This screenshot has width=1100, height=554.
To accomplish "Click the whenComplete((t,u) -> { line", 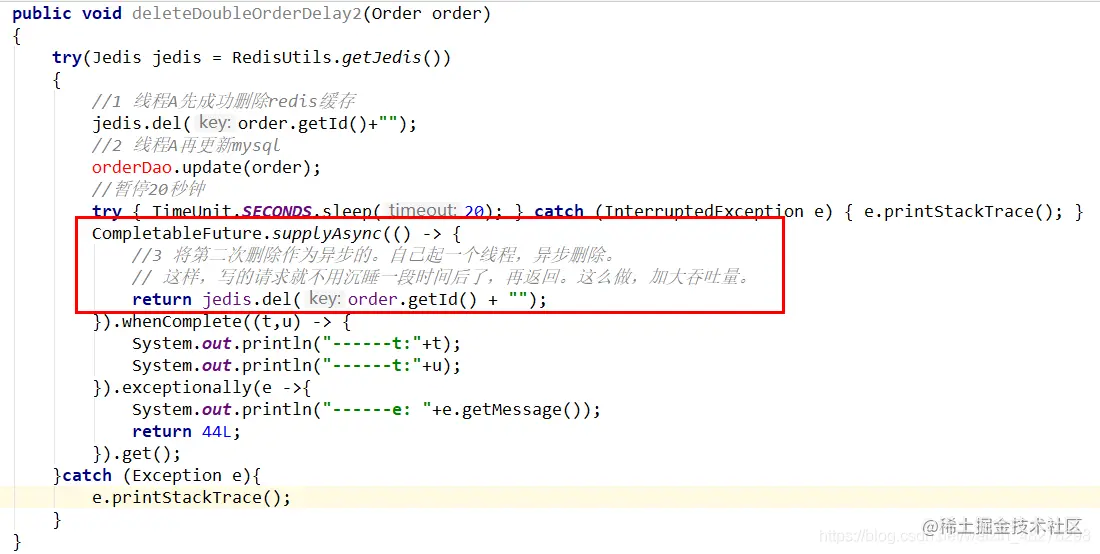I will [222, 322].
